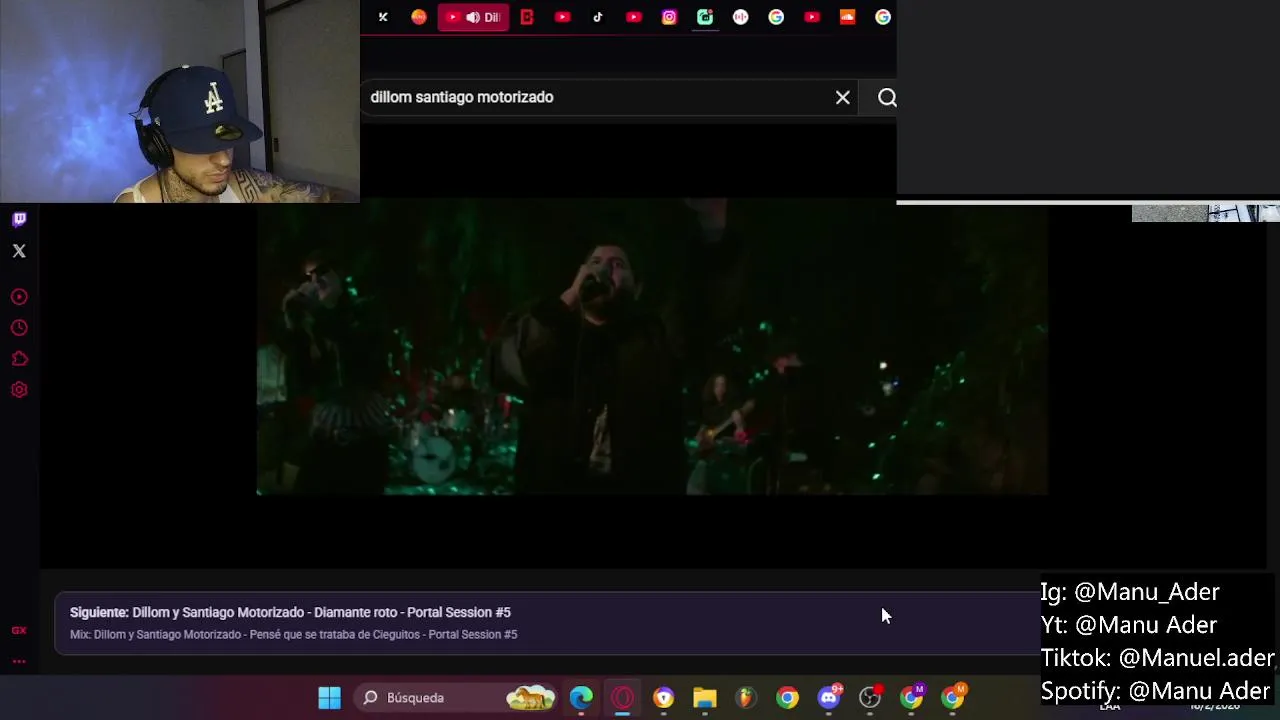Viewport: 1280px width, 720px height.
Task: Open Chrome with orange M profile badge
Action: point(953,697)
